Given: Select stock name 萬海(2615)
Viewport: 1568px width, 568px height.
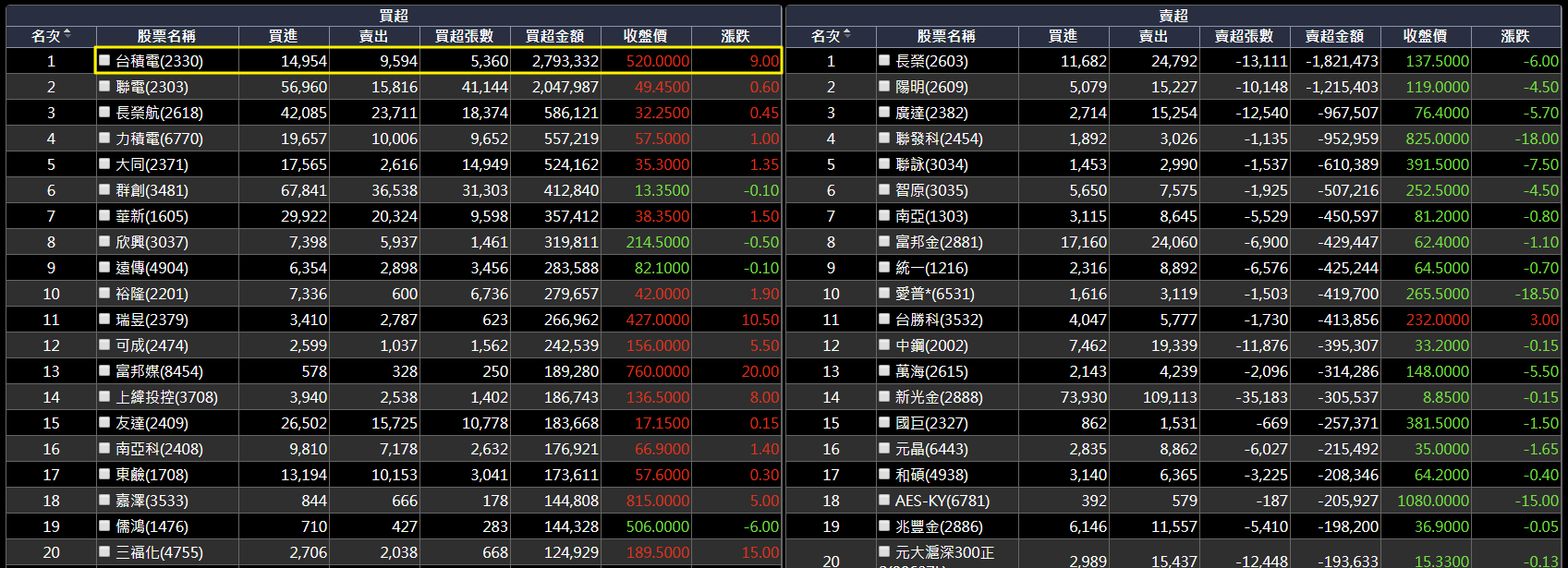Looking at the screenshot, I should (x=931, y=371).
